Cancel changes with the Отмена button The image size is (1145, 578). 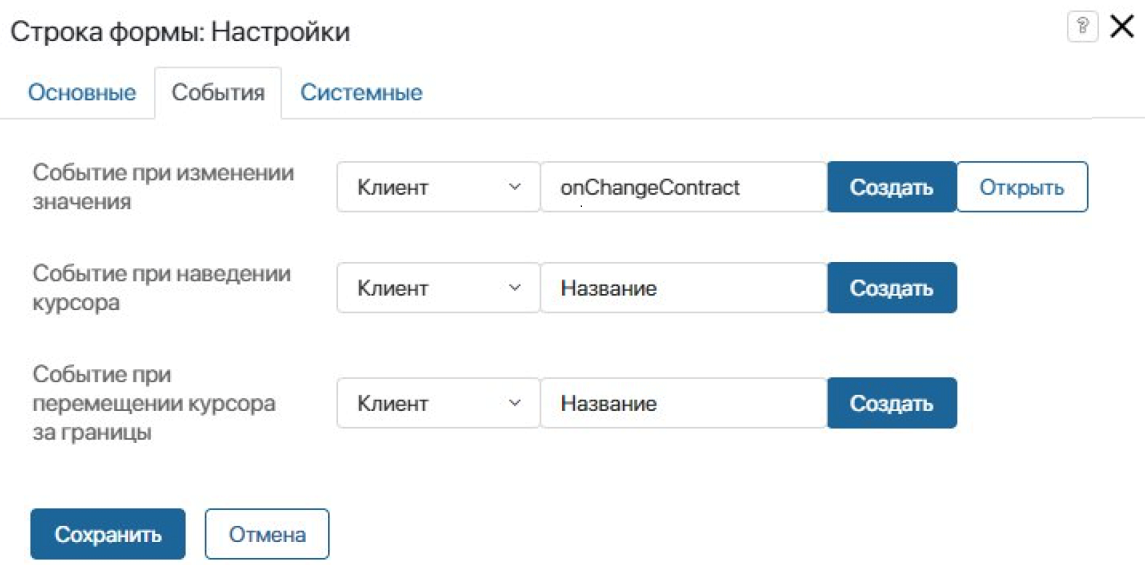coord(267,534)
